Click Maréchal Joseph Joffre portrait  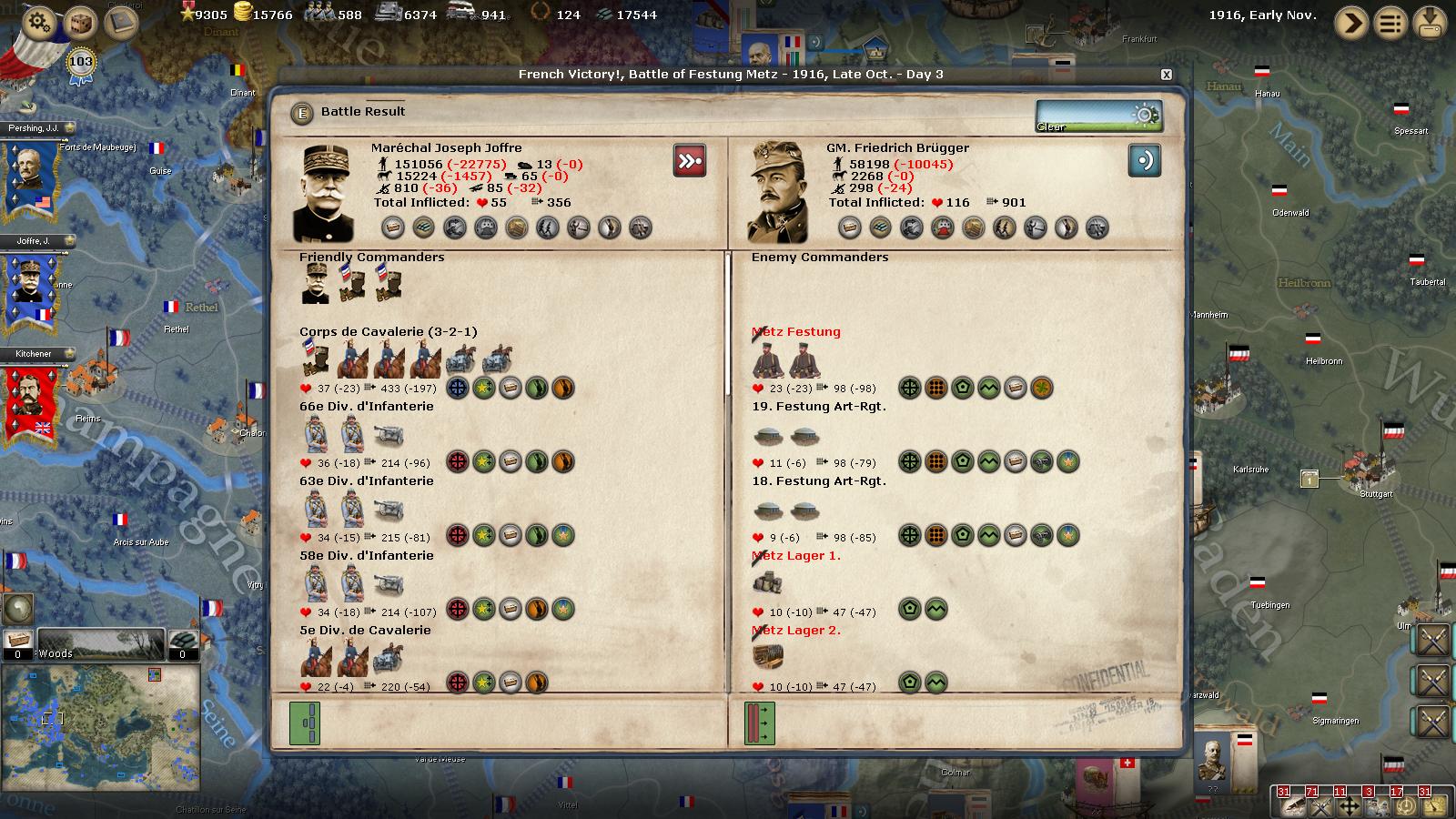click(323, 193)
